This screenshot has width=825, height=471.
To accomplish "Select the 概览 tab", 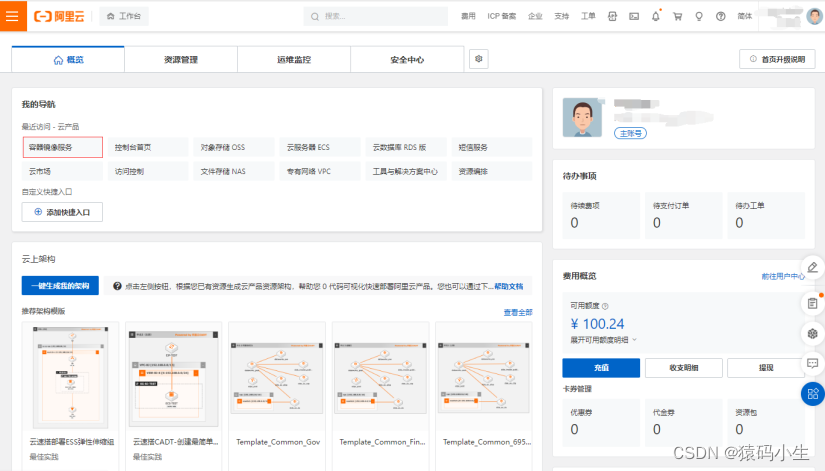I will click(x=68, y=59).
